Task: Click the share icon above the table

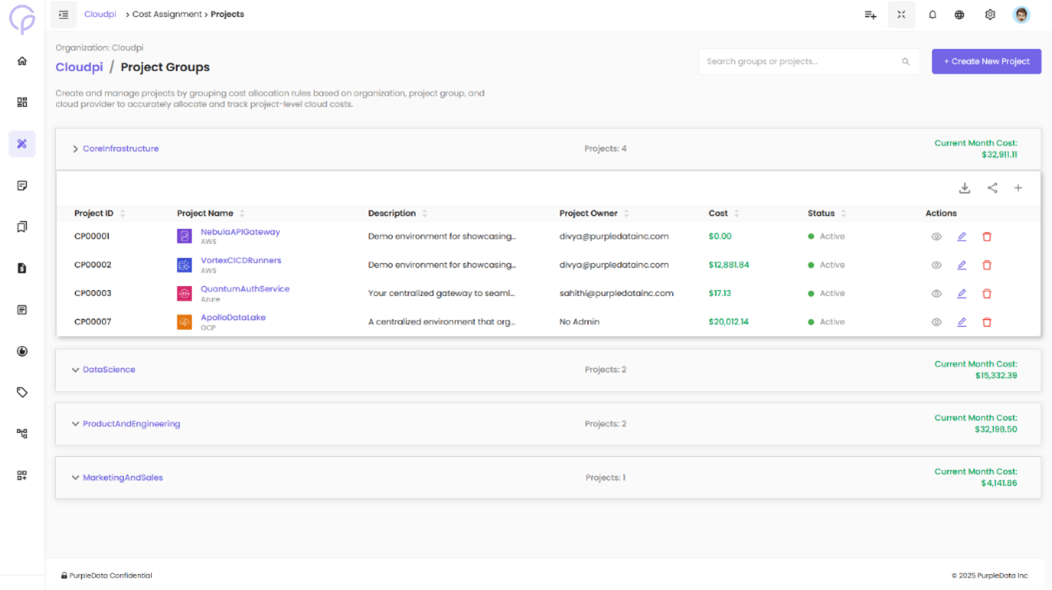Action: 992,188
